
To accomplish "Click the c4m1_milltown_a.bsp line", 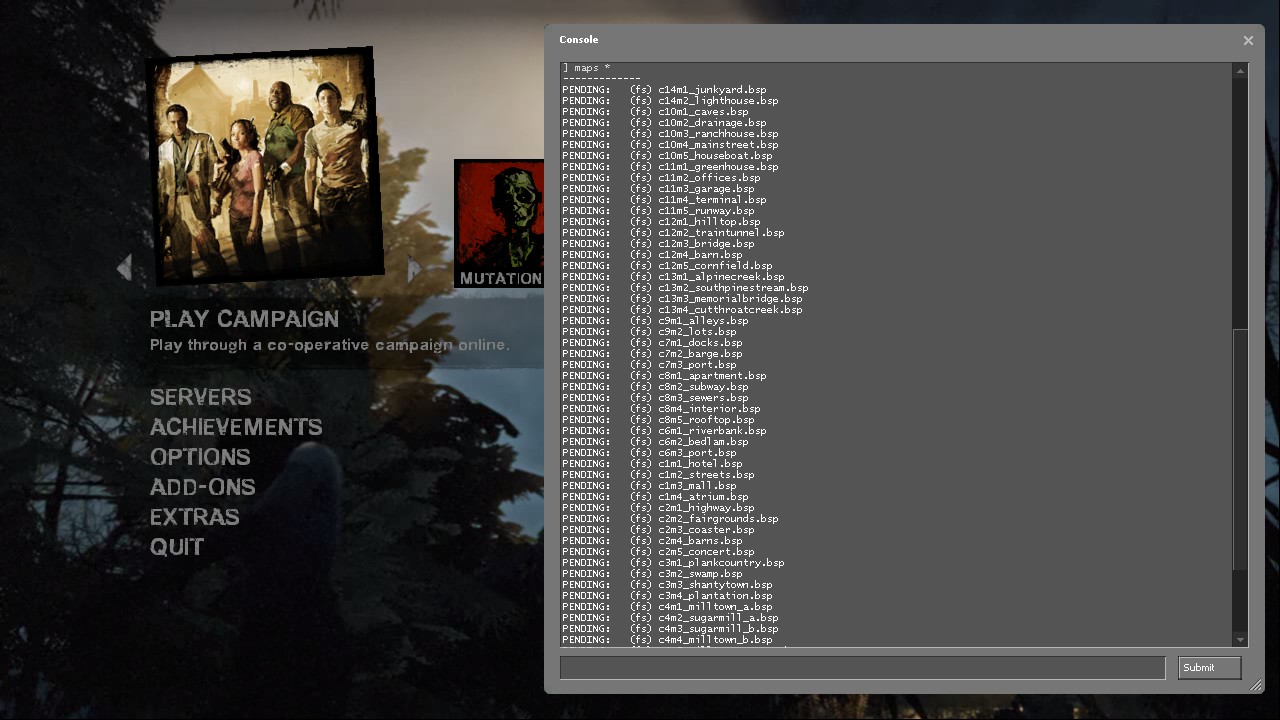I will pos(667,607).
